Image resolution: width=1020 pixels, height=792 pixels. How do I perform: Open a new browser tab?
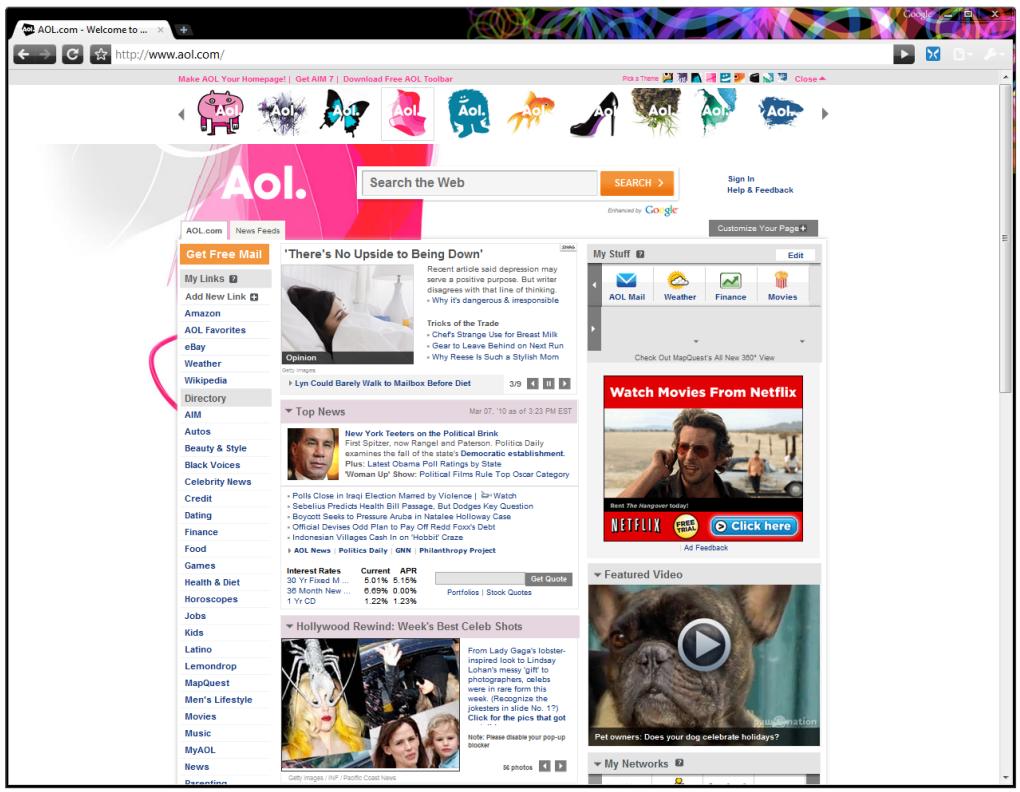click(184, 29)
